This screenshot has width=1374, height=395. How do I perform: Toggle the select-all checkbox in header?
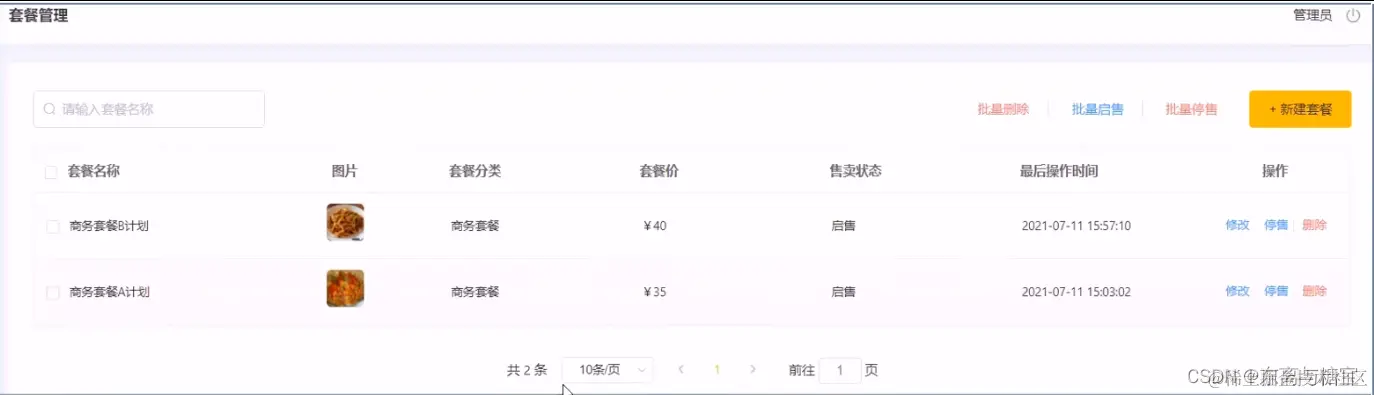(51, 172)
